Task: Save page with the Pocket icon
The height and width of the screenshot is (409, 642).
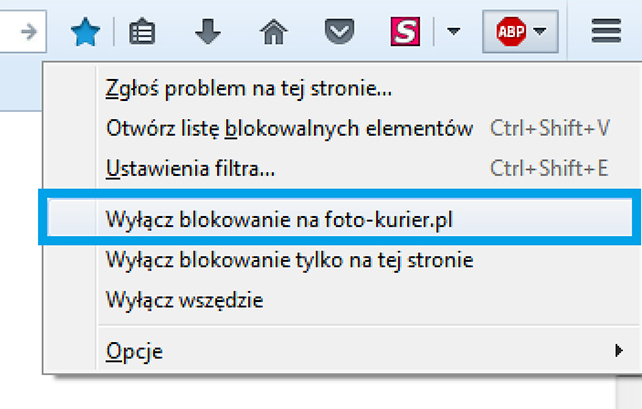Action: click(x=339, y=31)
